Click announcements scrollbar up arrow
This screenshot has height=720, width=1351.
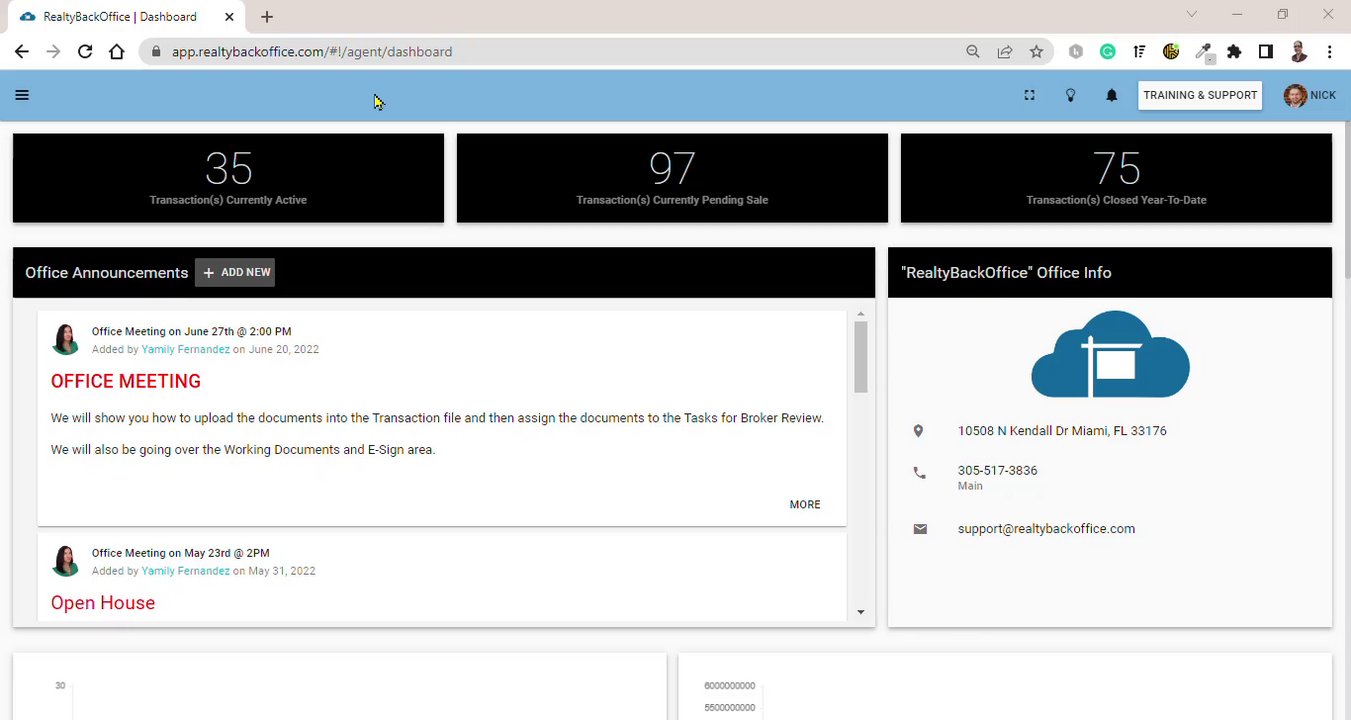coord(861,314)
